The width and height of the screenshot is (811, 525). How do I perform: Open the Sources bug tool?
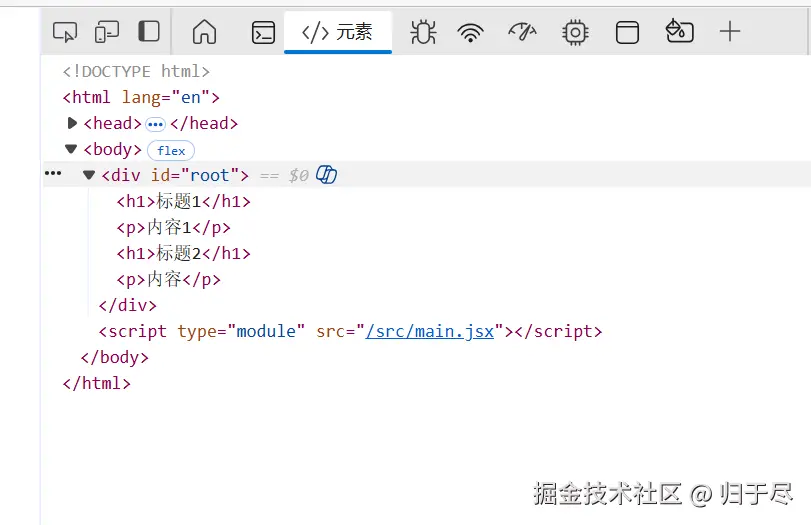[423, 32]
